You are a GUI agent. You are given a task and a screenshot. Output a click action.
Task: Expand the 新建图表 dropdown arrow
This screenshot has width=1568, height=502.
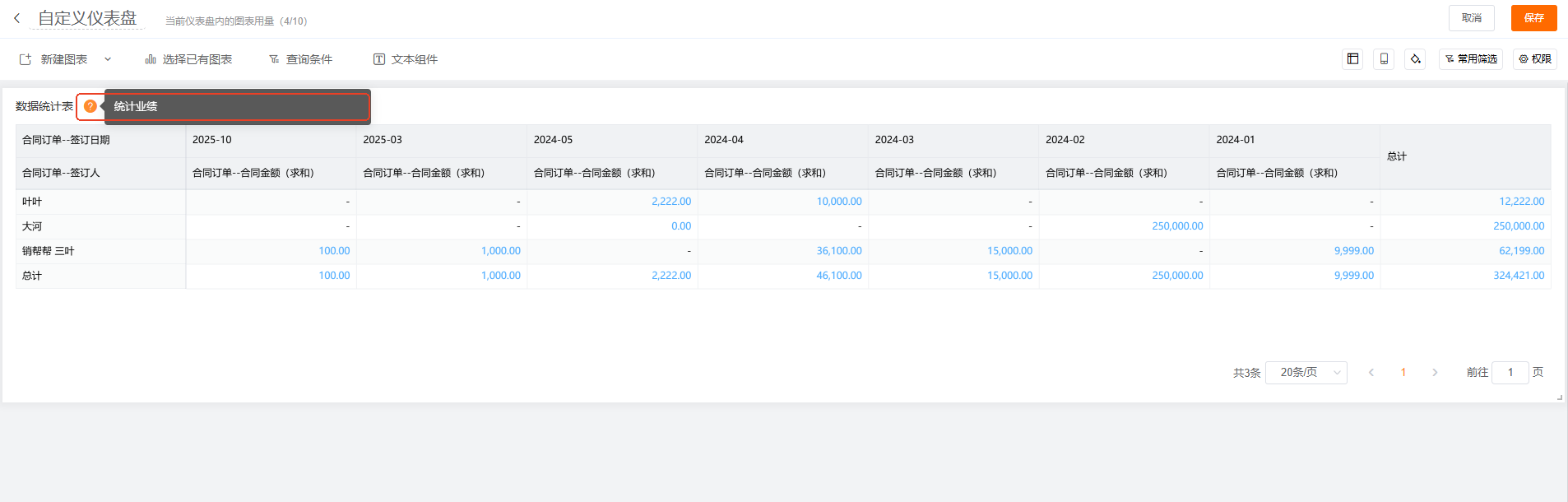point(108,59)
